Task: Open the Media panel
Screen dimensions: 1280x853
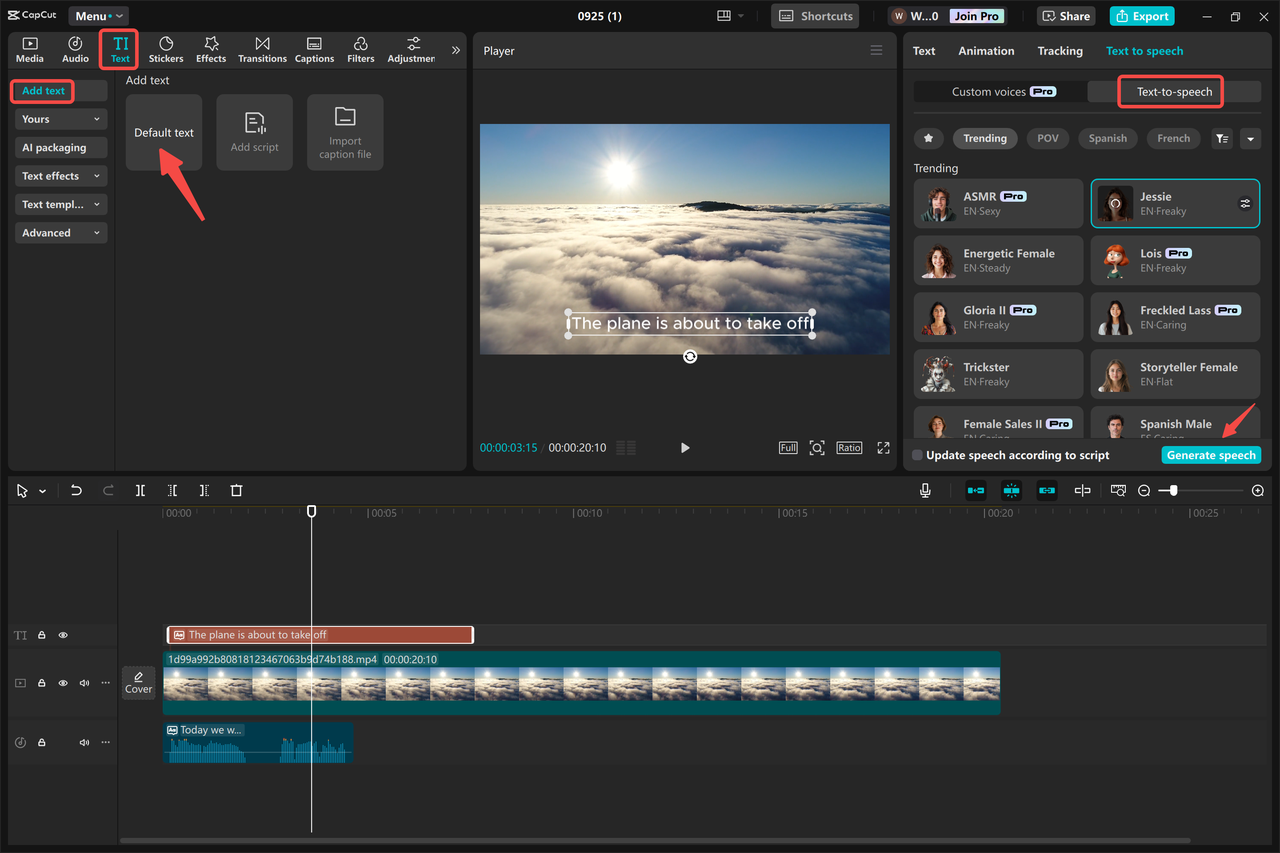Action: (x=29, y=48)
